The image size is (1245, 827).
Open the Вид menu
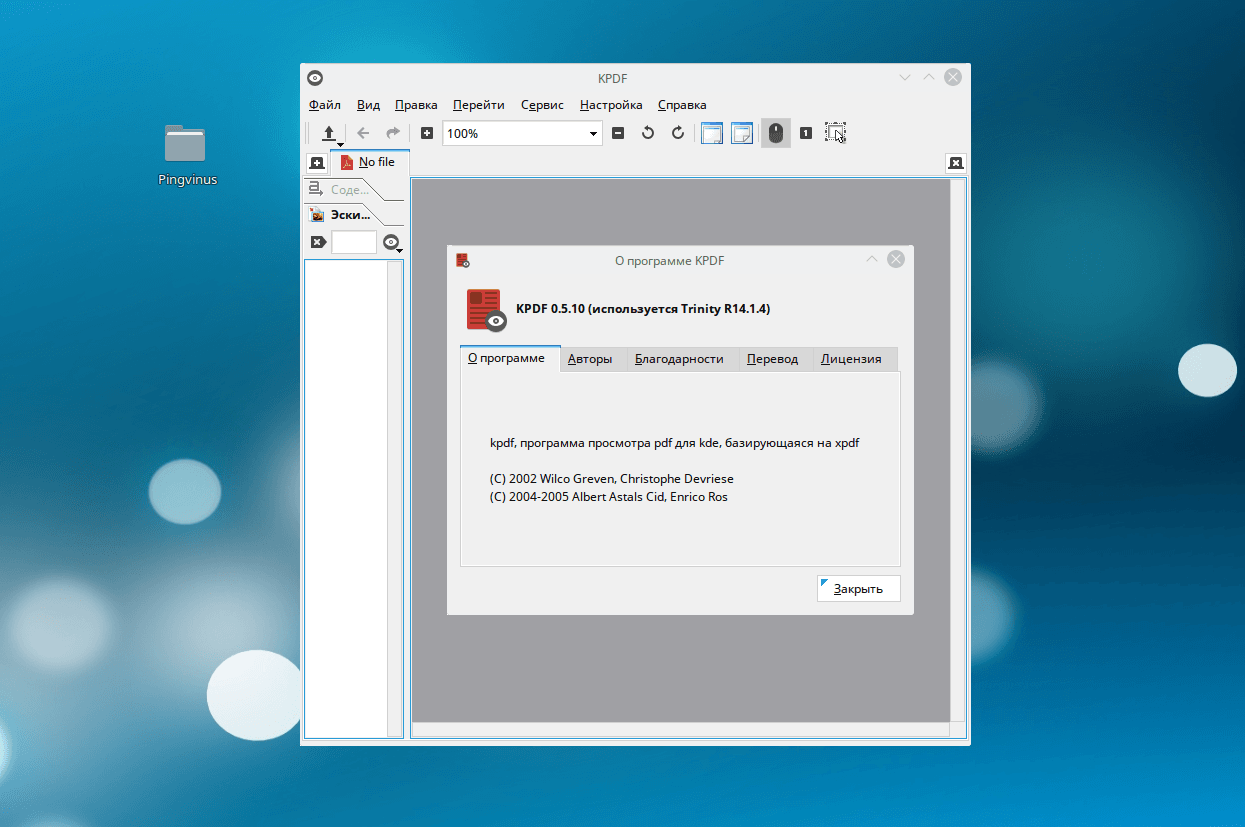(368, 105)
